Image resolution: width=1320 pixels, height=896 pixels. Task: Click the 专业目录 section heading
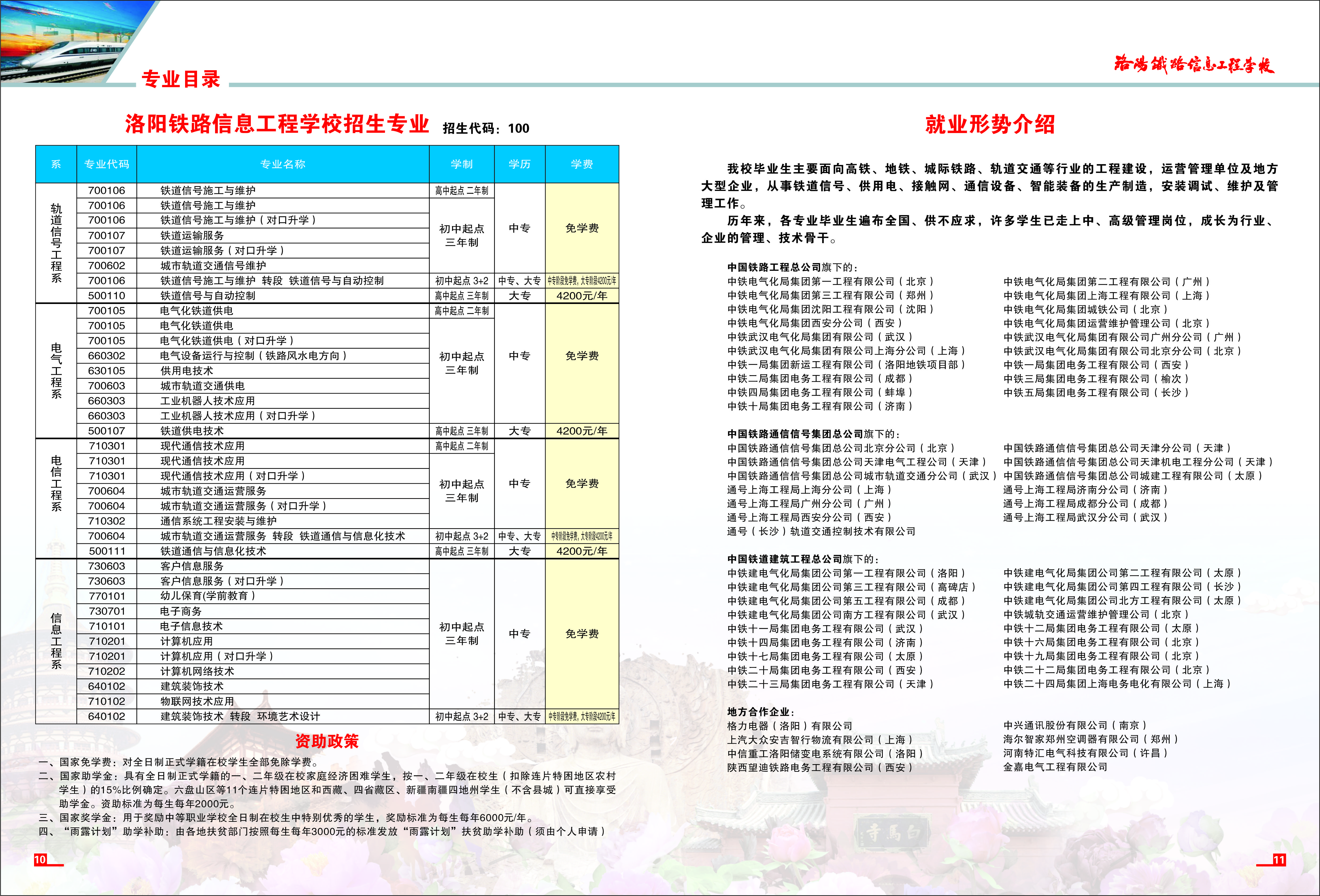pos(181,79)
